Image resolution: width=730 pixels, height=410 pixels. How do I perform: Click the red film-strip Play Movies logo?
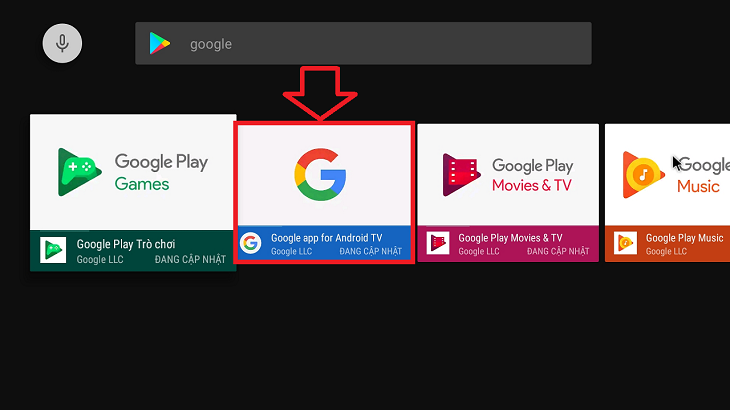pyautogui.click(x=461, y=175)
